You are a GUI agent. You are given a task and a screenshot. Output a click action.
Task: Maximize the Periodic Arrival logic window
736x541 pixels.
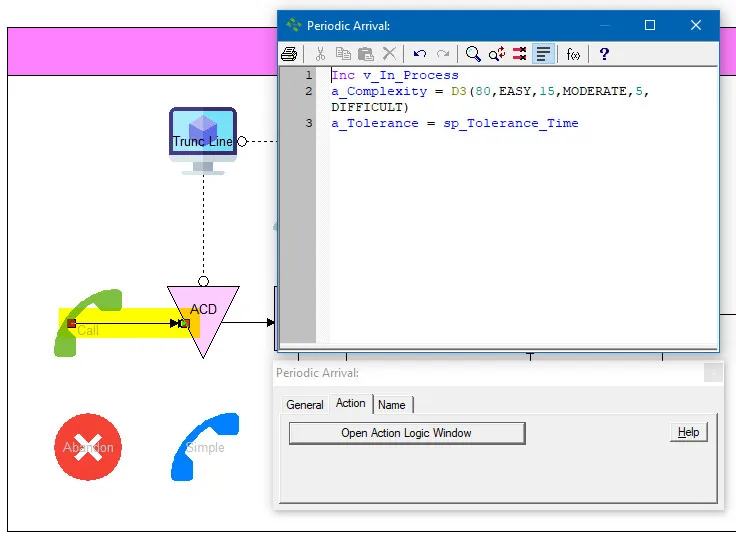tap(650, 25)
